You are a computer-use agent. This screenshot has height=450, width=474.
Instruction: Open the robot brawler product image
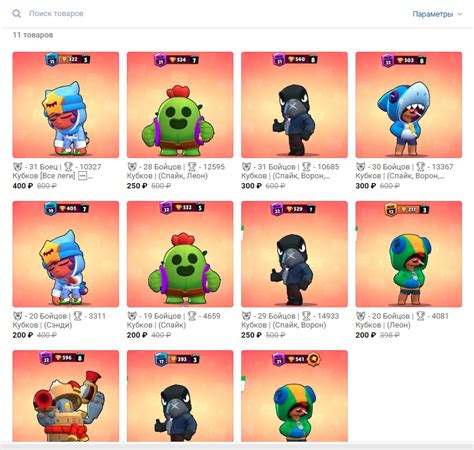tap(66, 396)
